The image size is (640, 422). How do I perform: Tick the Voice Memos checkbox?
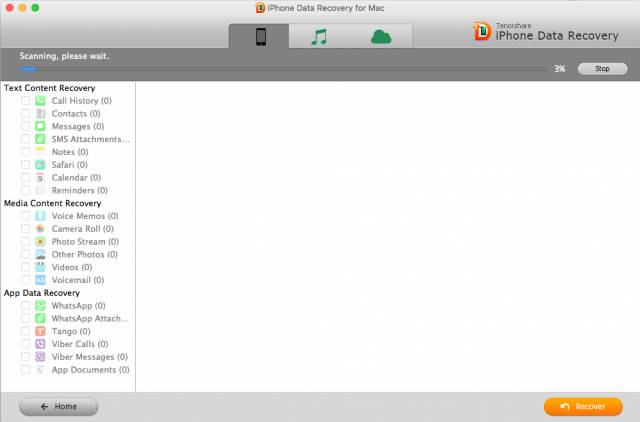[x=25, y=216]
